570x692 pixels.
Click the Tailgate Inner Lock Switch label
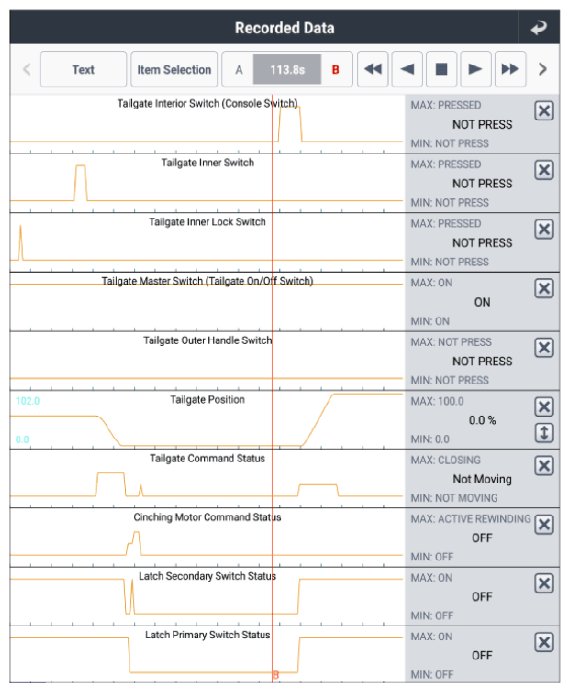[207, 222]
